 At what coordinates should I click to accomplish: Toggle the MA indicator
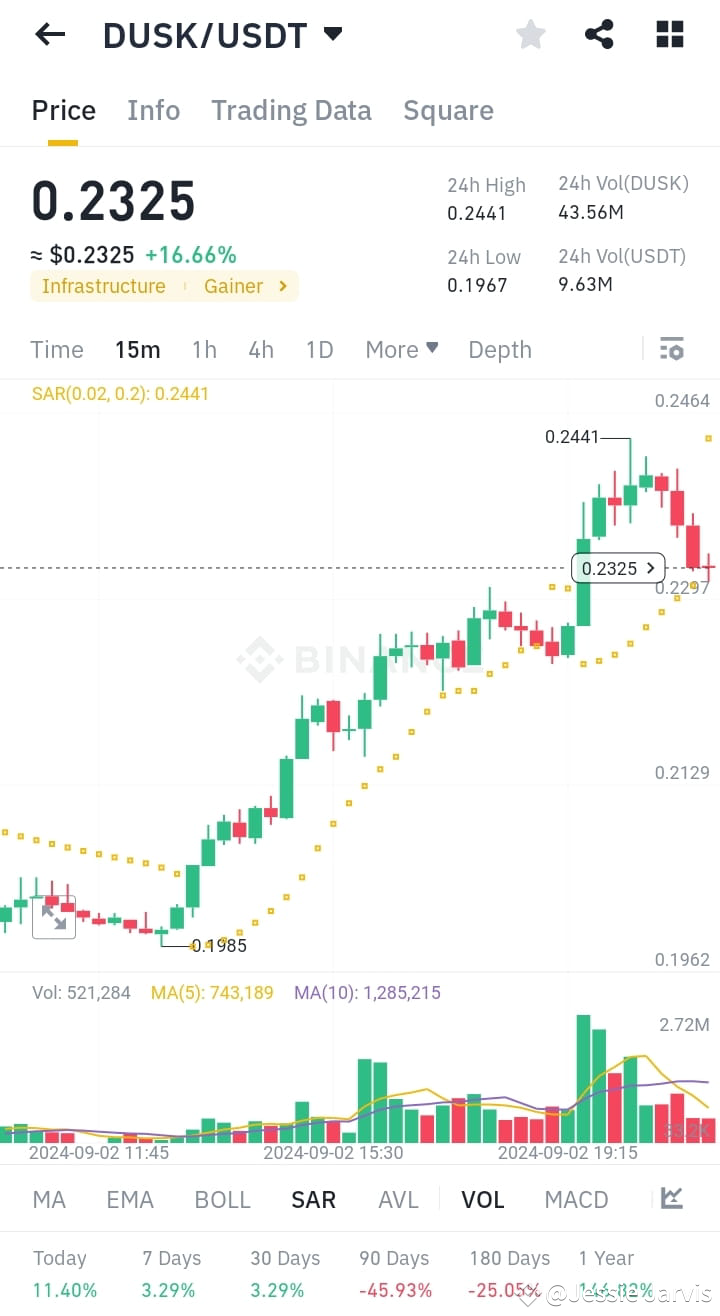(x=48, y=1198)
